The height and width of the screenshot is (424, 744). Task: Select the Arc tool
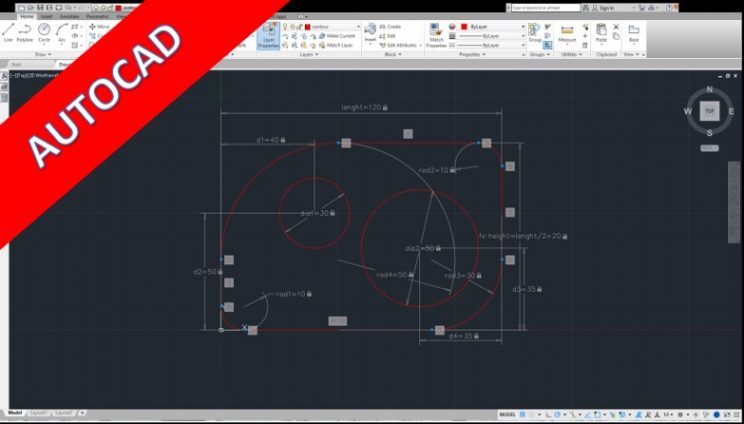(62, 33)
